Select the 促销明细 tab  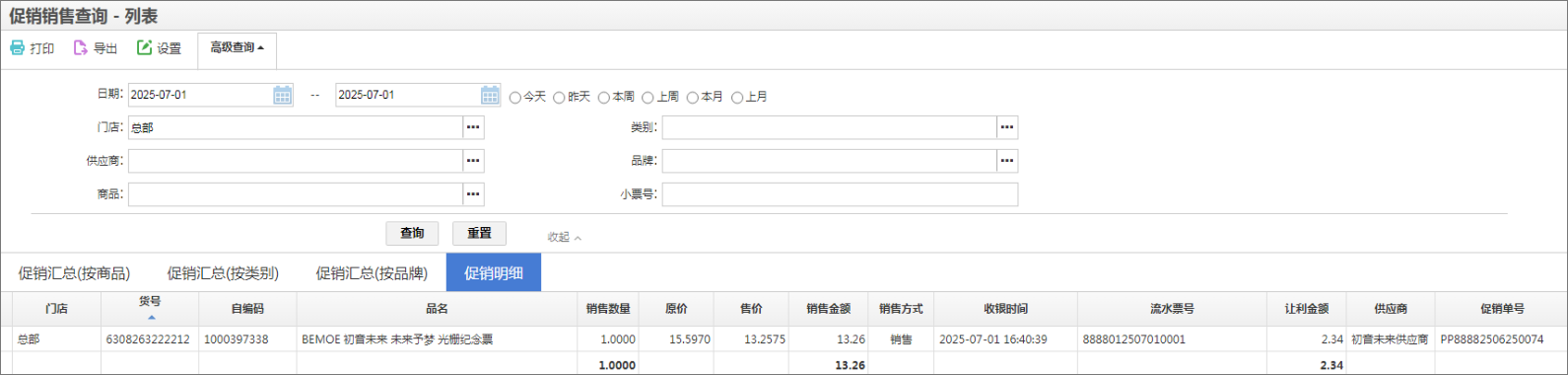[494, 273]
